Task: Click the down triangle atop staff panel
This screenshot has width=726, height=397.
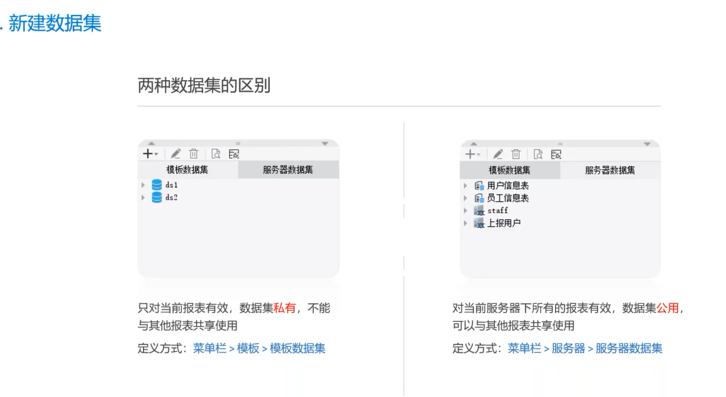Action: 647,144
